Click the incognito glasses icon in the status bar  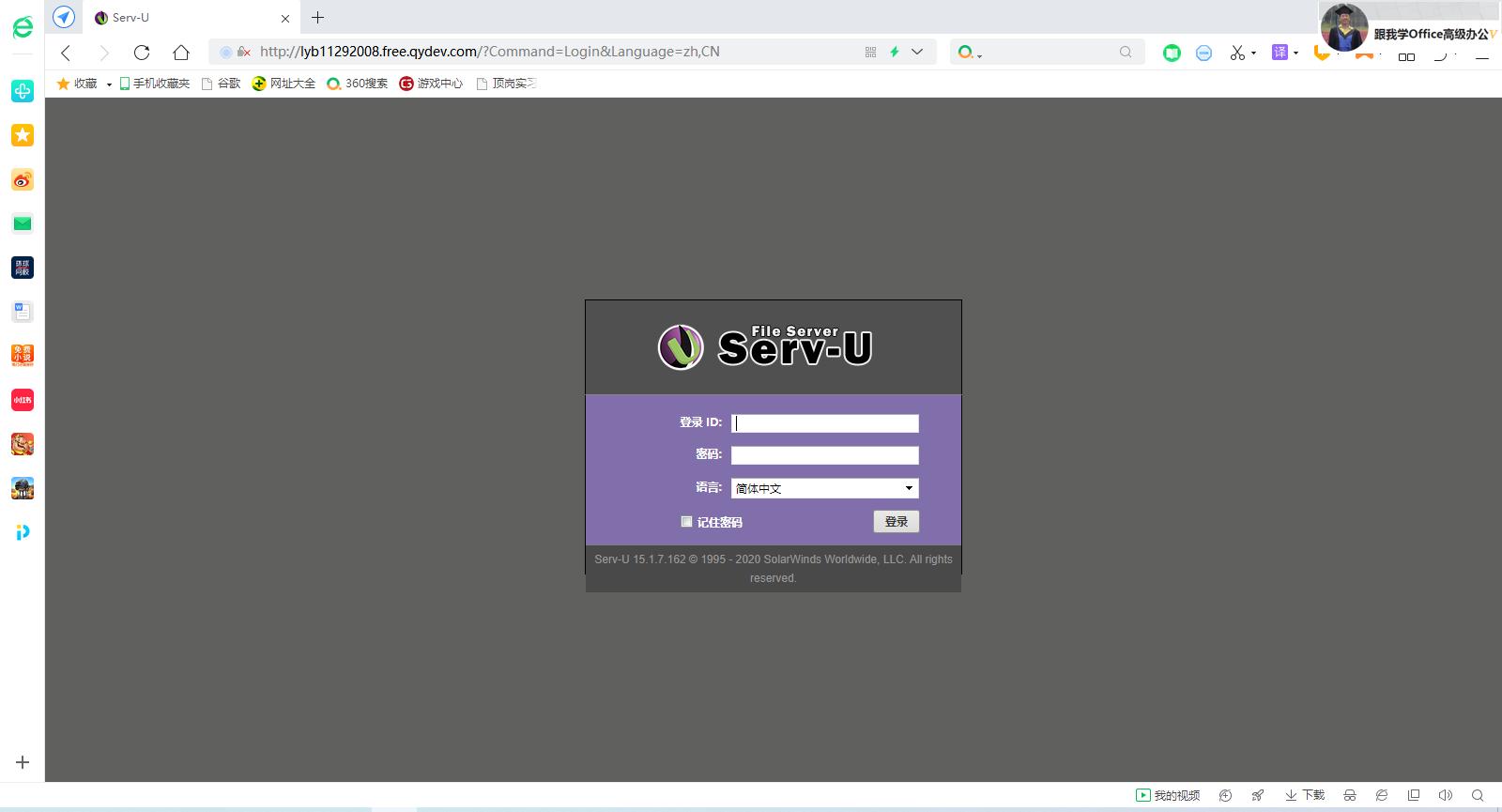1349,795
